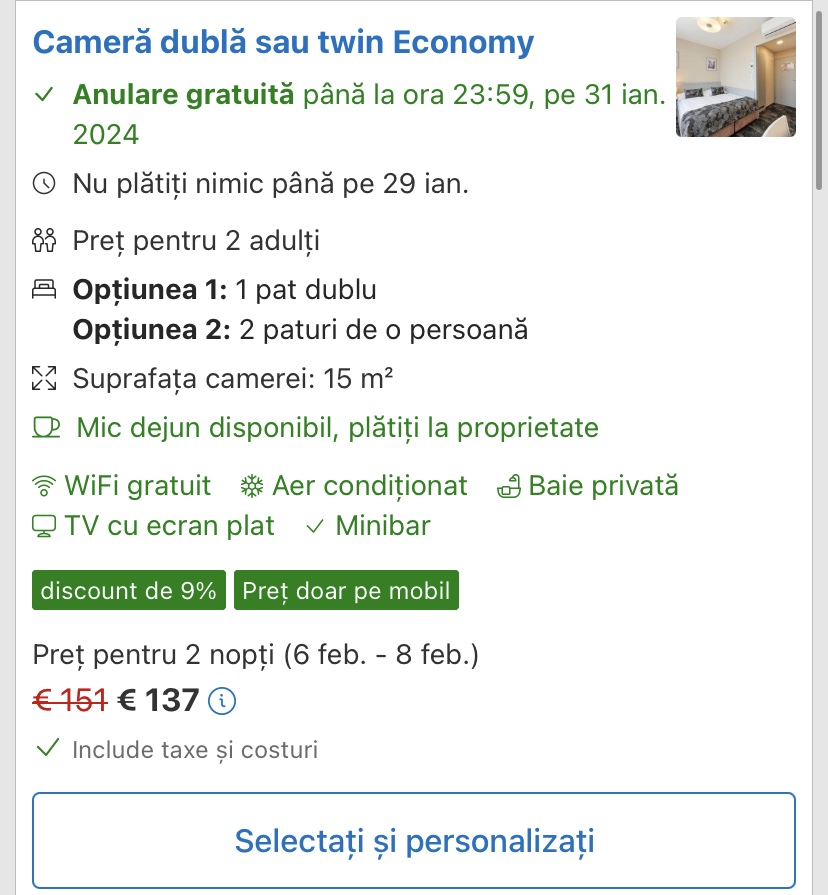Click the WiFi gratuit icon
The width and height of the screenshot is (828, 895).
tap(44, 487)
